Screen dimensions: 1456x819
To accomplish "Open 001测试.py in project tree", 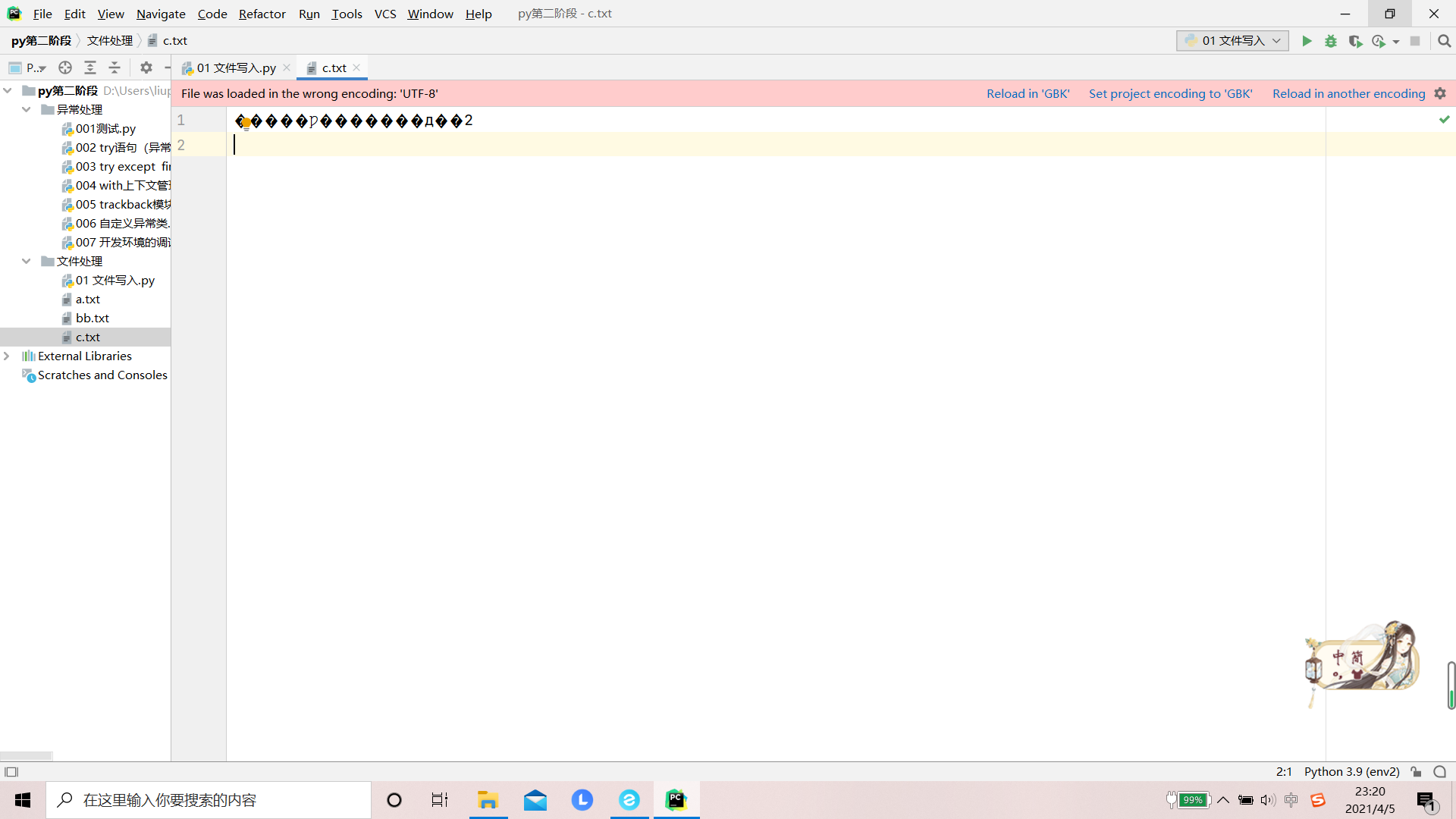I will [105, 128].
